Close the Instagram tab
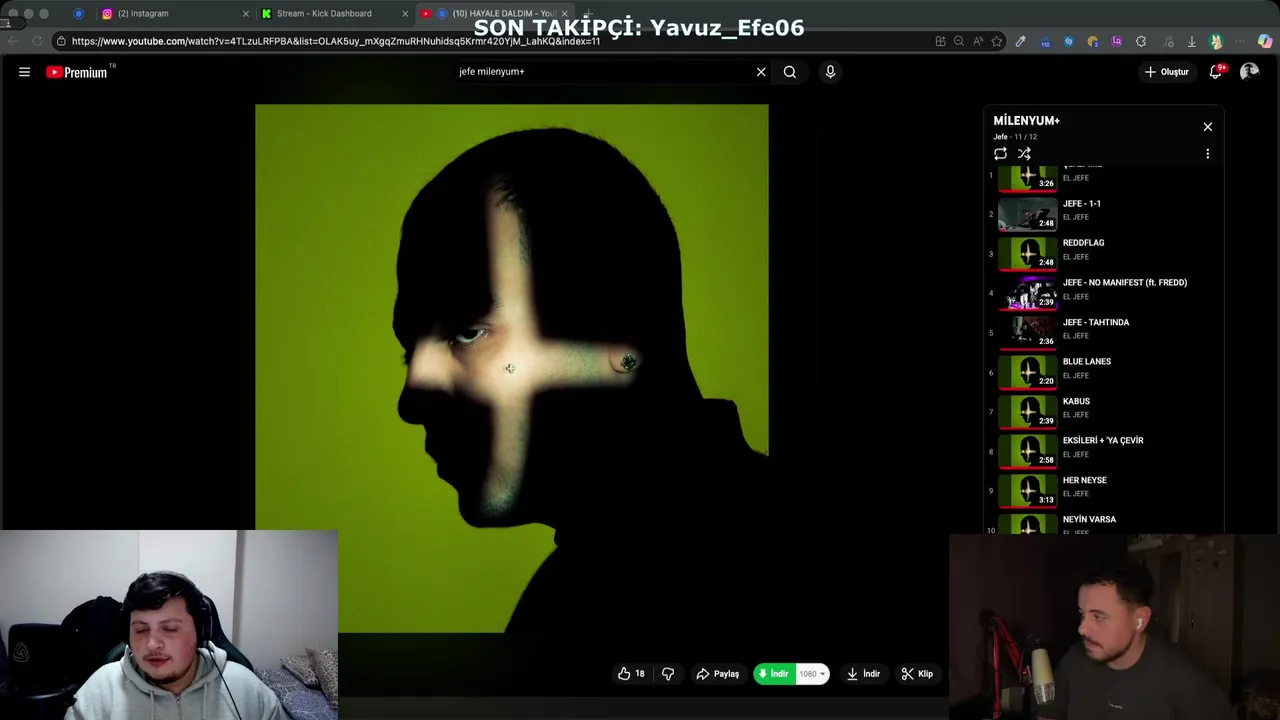The width and height of the screenshot is (1280, 720). [246, 14]
